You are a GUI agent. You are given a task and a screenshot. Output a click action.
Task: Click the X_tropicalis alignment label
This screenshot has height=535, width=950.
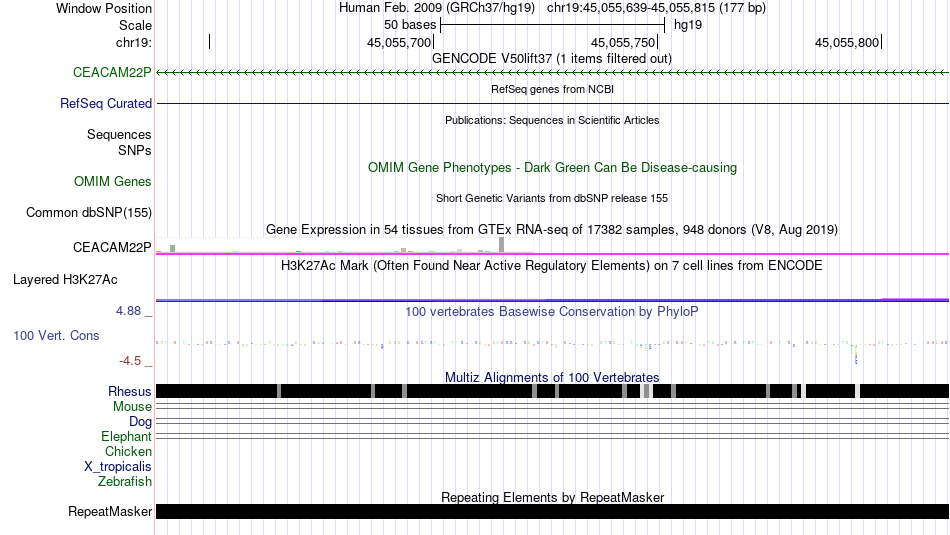(118, 467)
